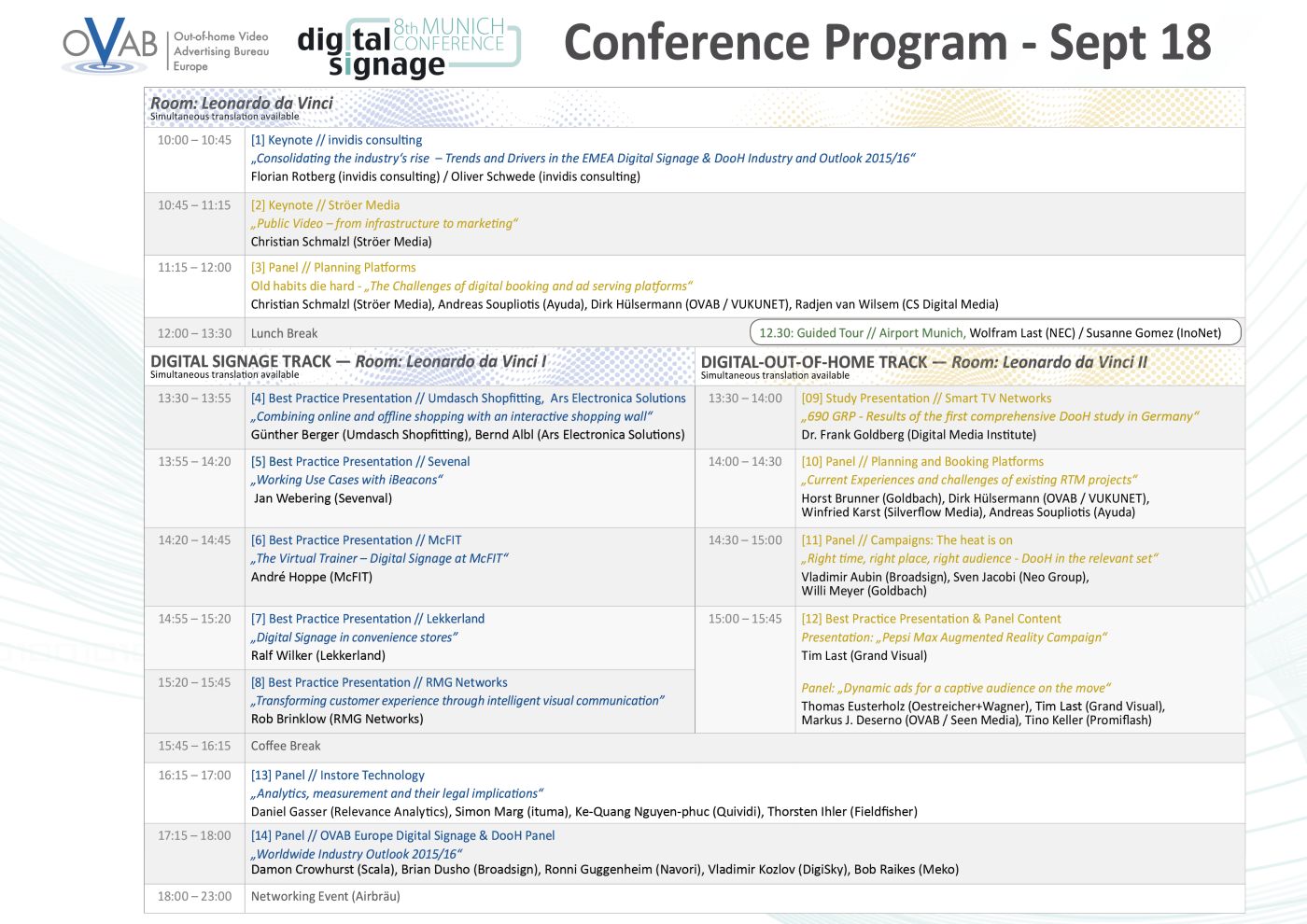Click the time slot '16:15 – 17:00'
Screen dimensions: 1307x924
tap(194, 775)
